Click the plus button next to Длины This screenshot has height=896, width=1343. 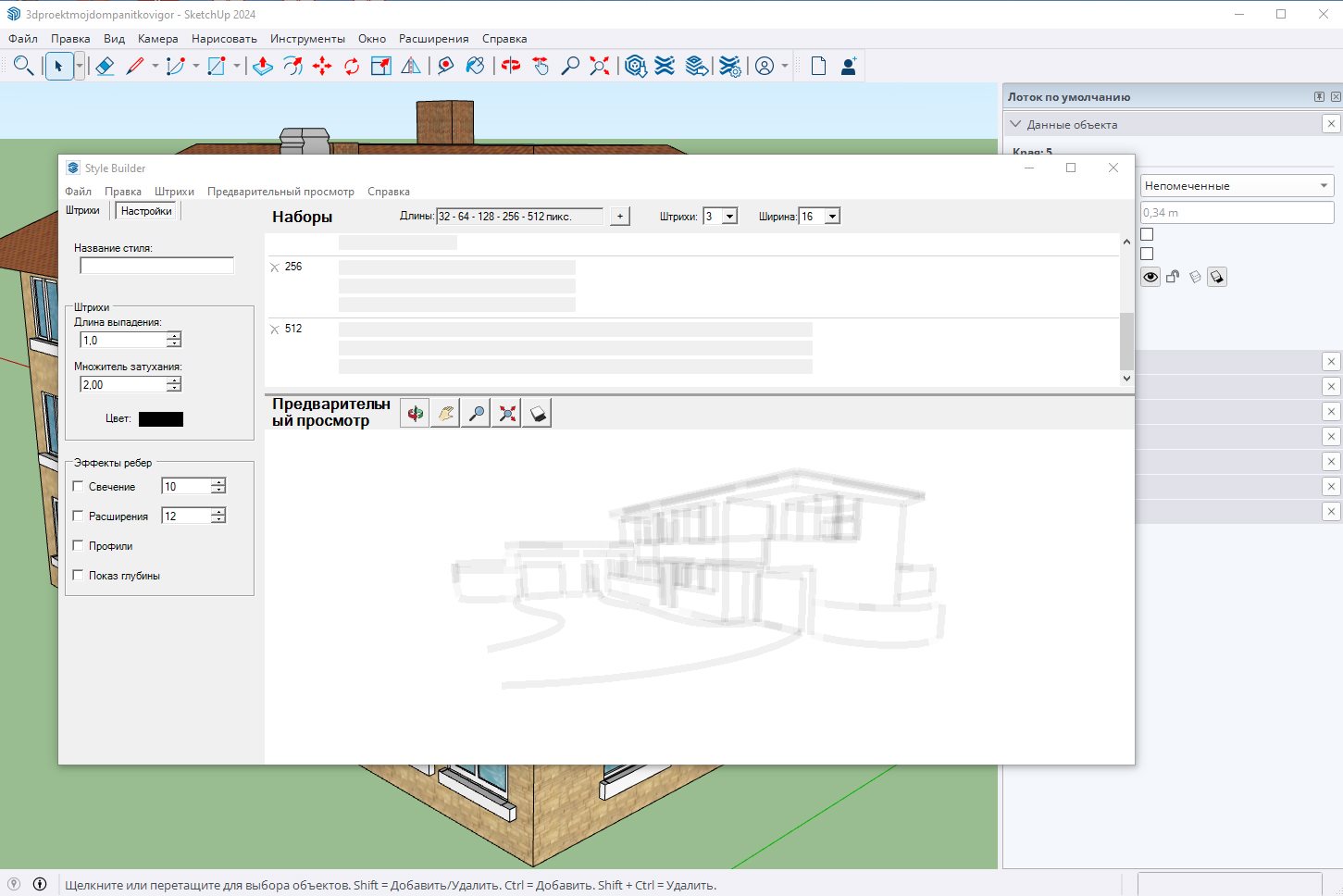coord(620,216)
